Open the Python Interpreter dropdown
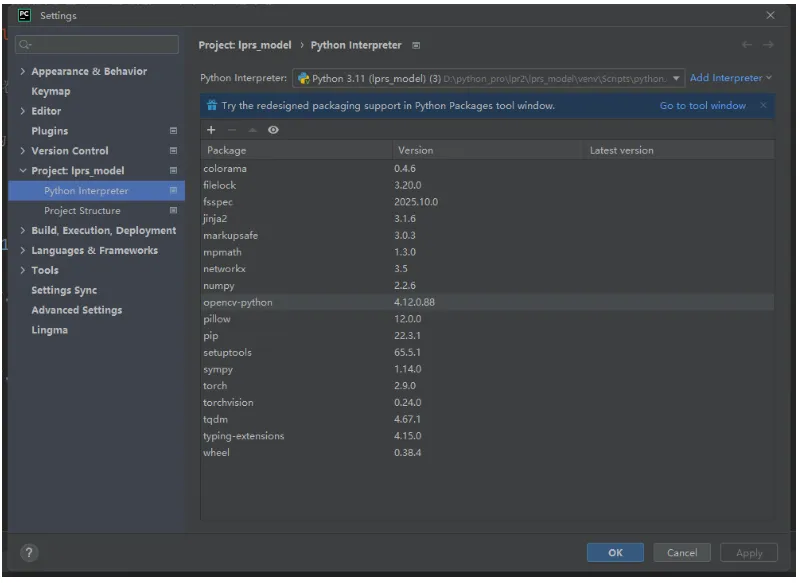Image resolution: width=800 pixels, height=583 pixels. [x=677, y=78]
